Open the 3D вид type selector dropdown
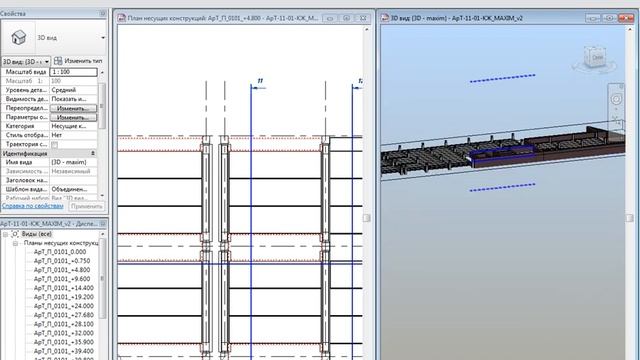 (103, 38)
